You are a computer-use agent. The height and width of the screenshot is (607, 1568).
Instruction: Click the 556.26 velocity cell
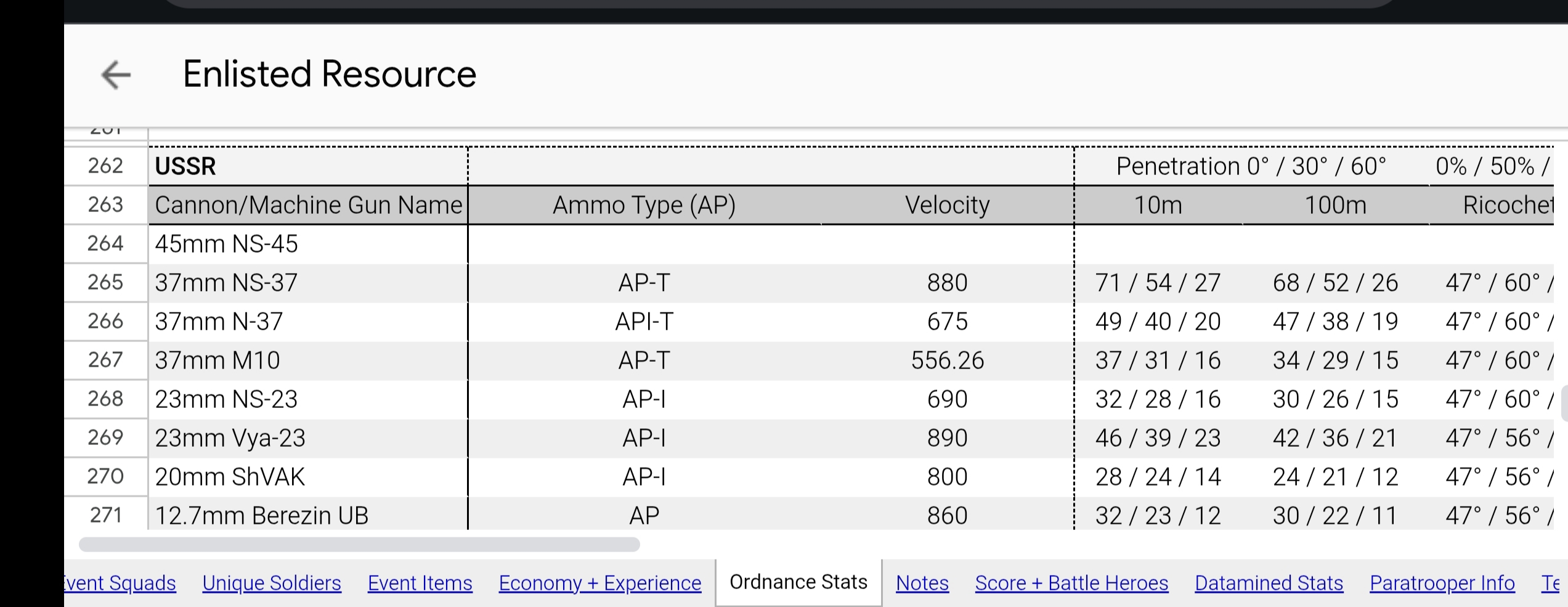tap(947, 361)
